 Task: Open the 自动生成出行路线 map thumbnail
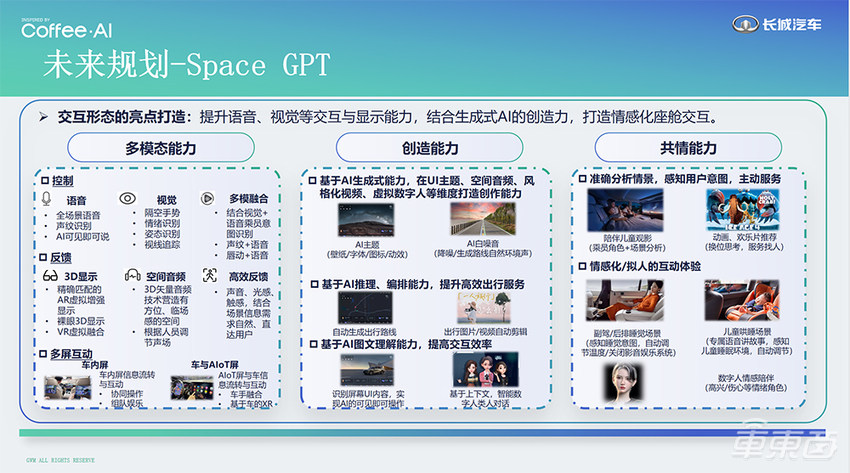(x=365, y=308)
